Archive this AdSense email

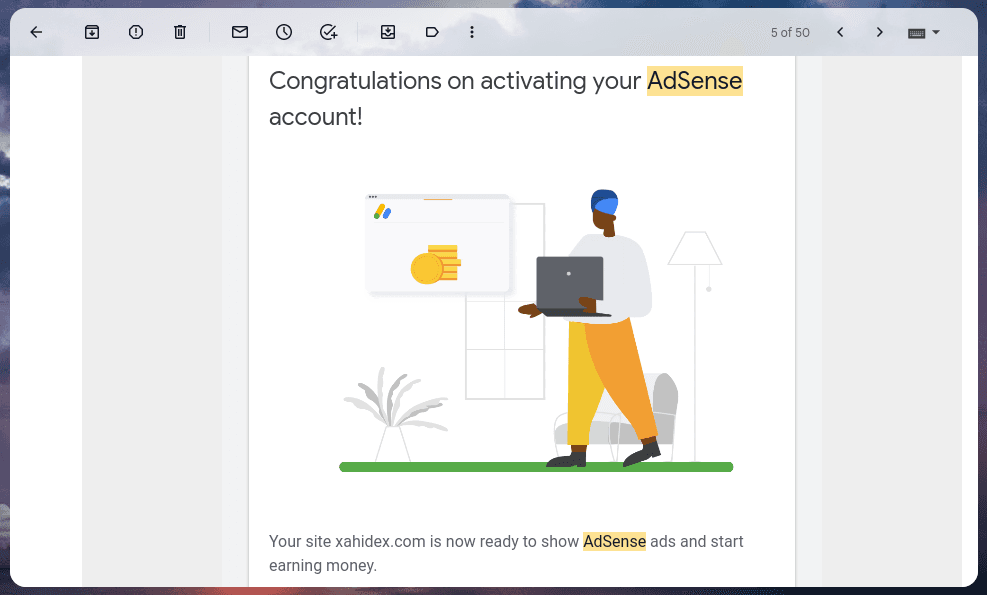point(91,32)
